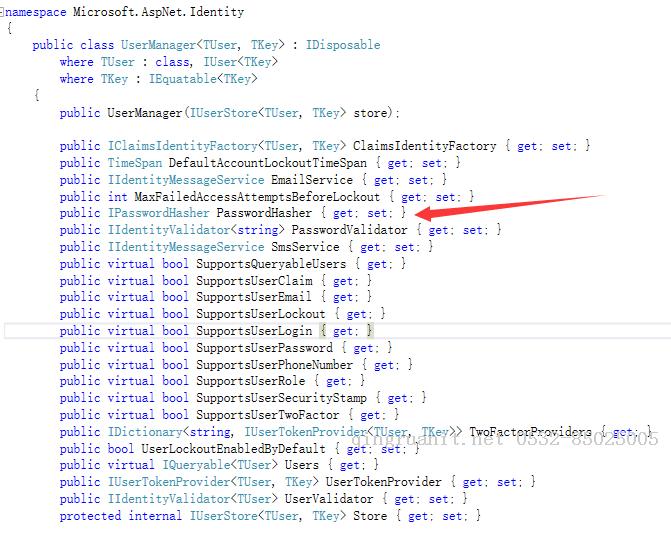
Task: Click the protected internal Store property name
Action: click(370, 516)
